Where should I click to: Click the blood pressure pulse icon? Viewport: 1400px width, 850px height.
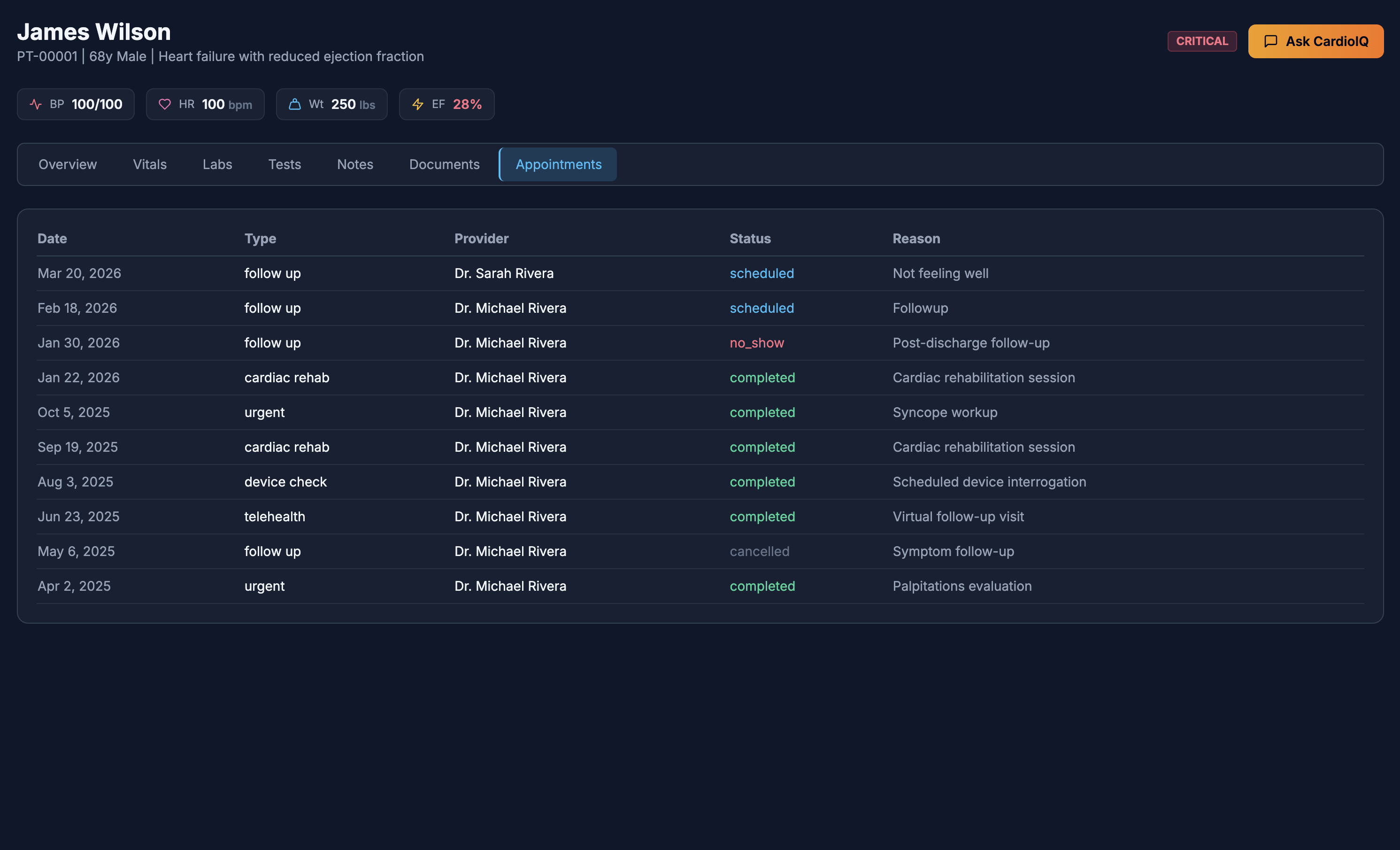36,105
